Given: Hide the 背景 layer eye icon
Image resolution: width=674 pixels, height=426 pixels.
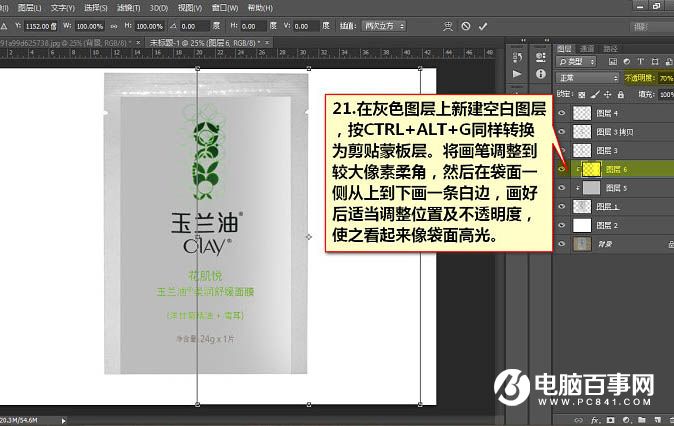Looking at the screenshot, I should point(561,244).
